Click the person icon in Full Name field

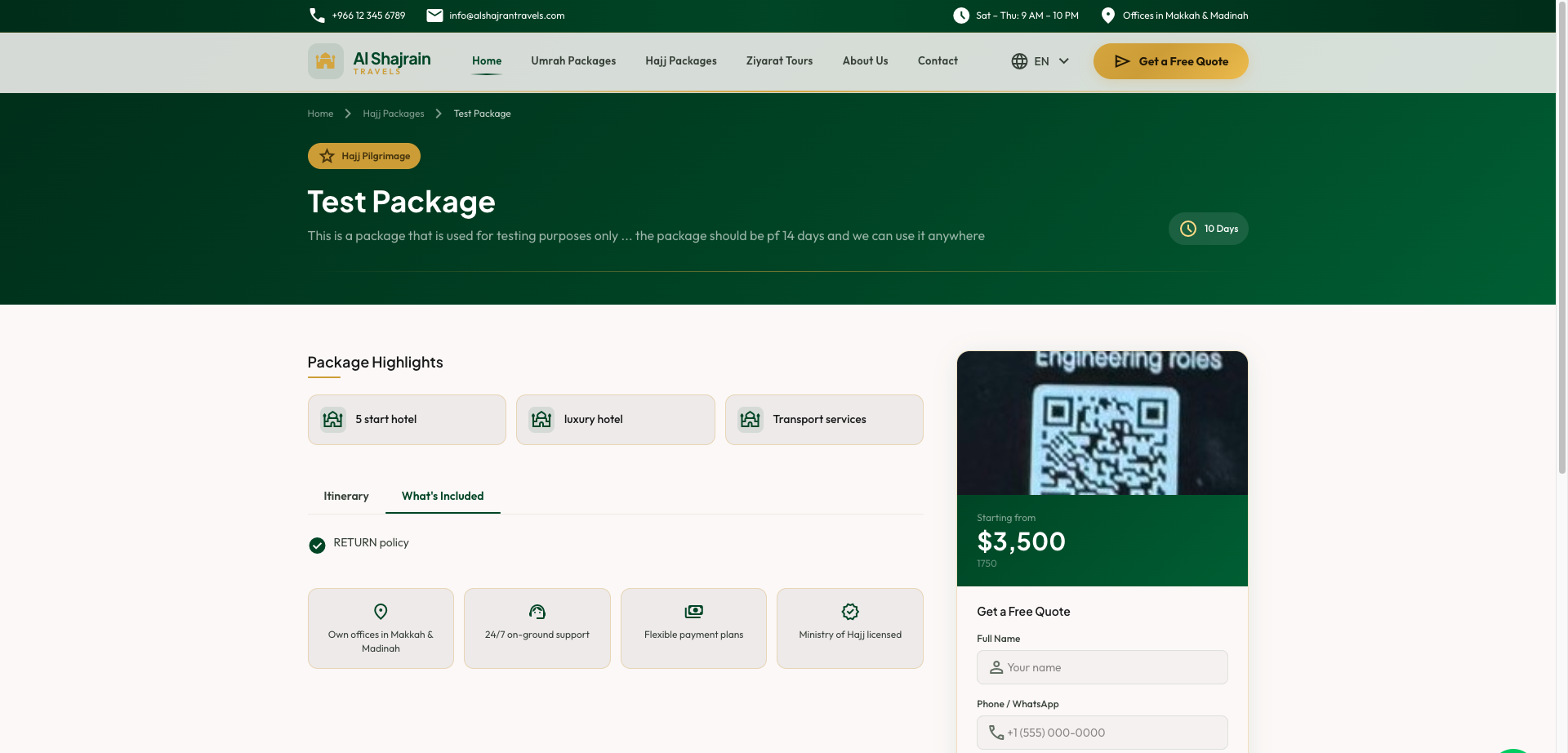pos(996,667)
